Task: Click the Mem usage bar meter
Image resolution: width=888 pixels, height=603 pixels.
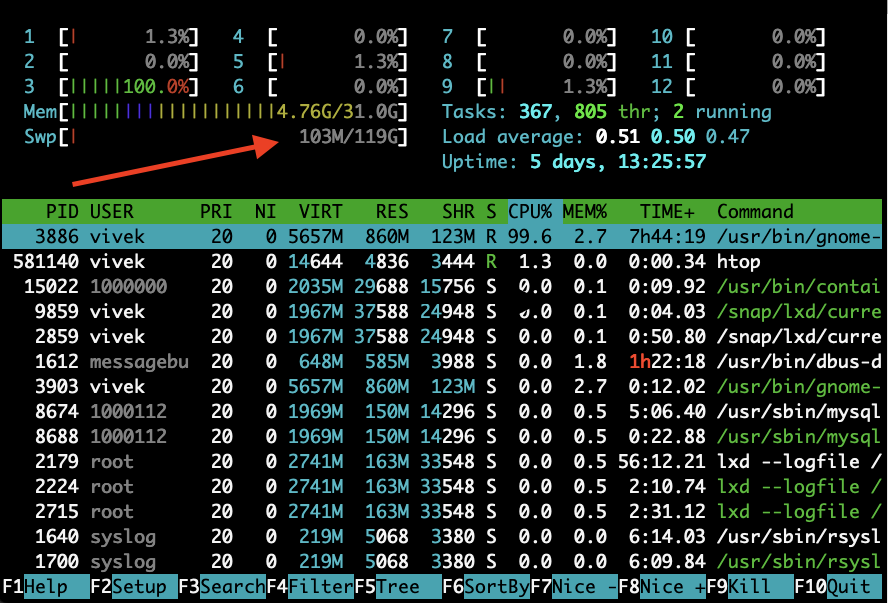Action: click(213, 112)
